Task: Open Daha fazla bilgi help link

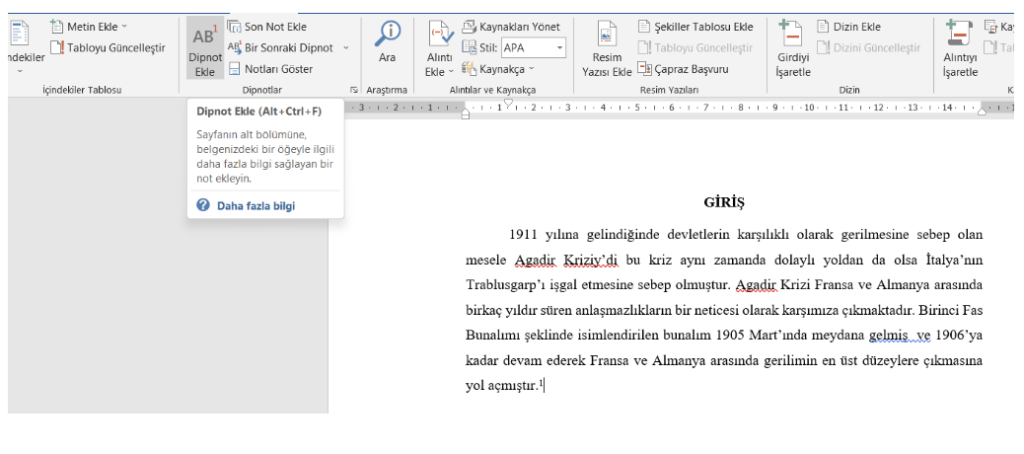Action: [x=256, y=205]
